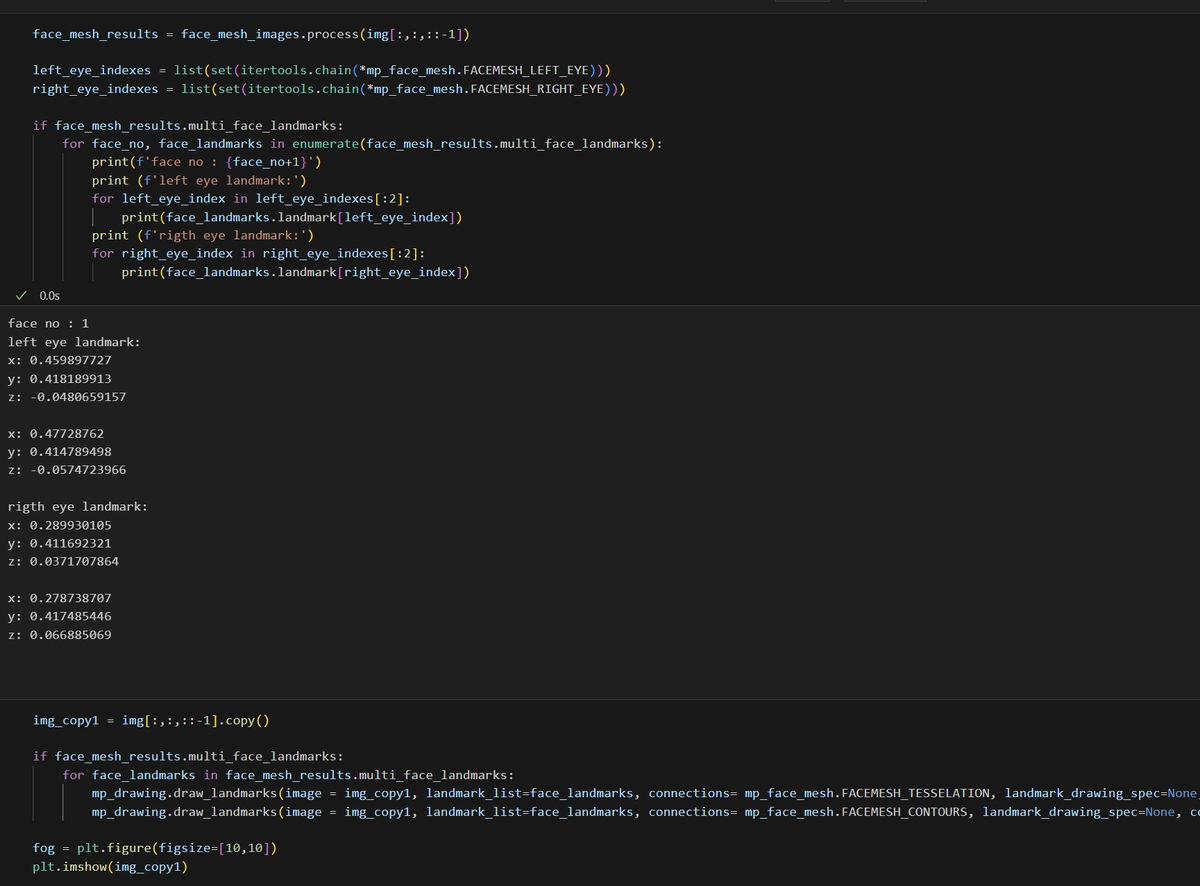1200x886 pixels.
Task: Click "for left_eye_index in left_eye_indexes[:2]:" line
Action: tap(251, 199)
